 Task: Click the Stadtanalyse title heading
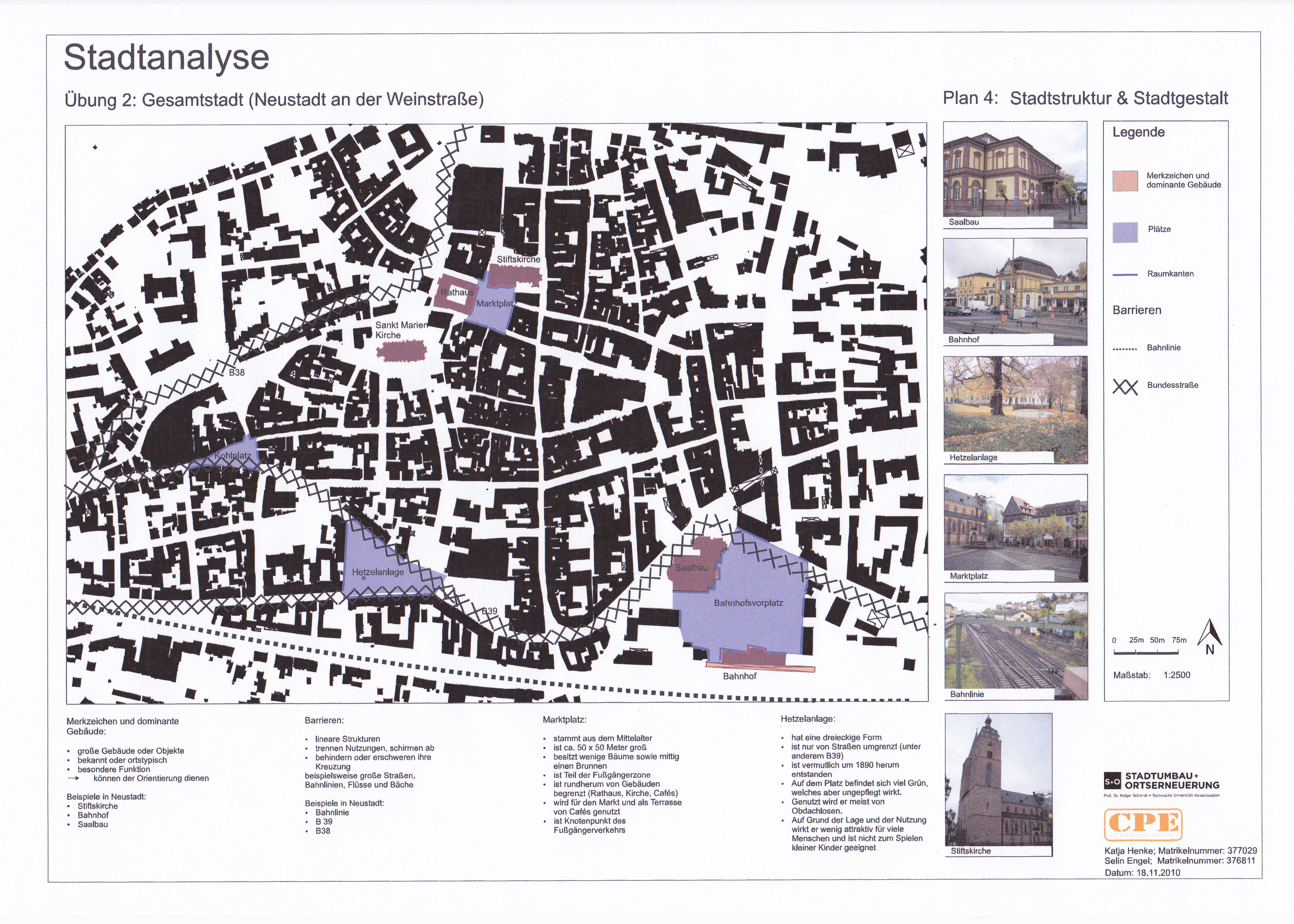point(166,57)
